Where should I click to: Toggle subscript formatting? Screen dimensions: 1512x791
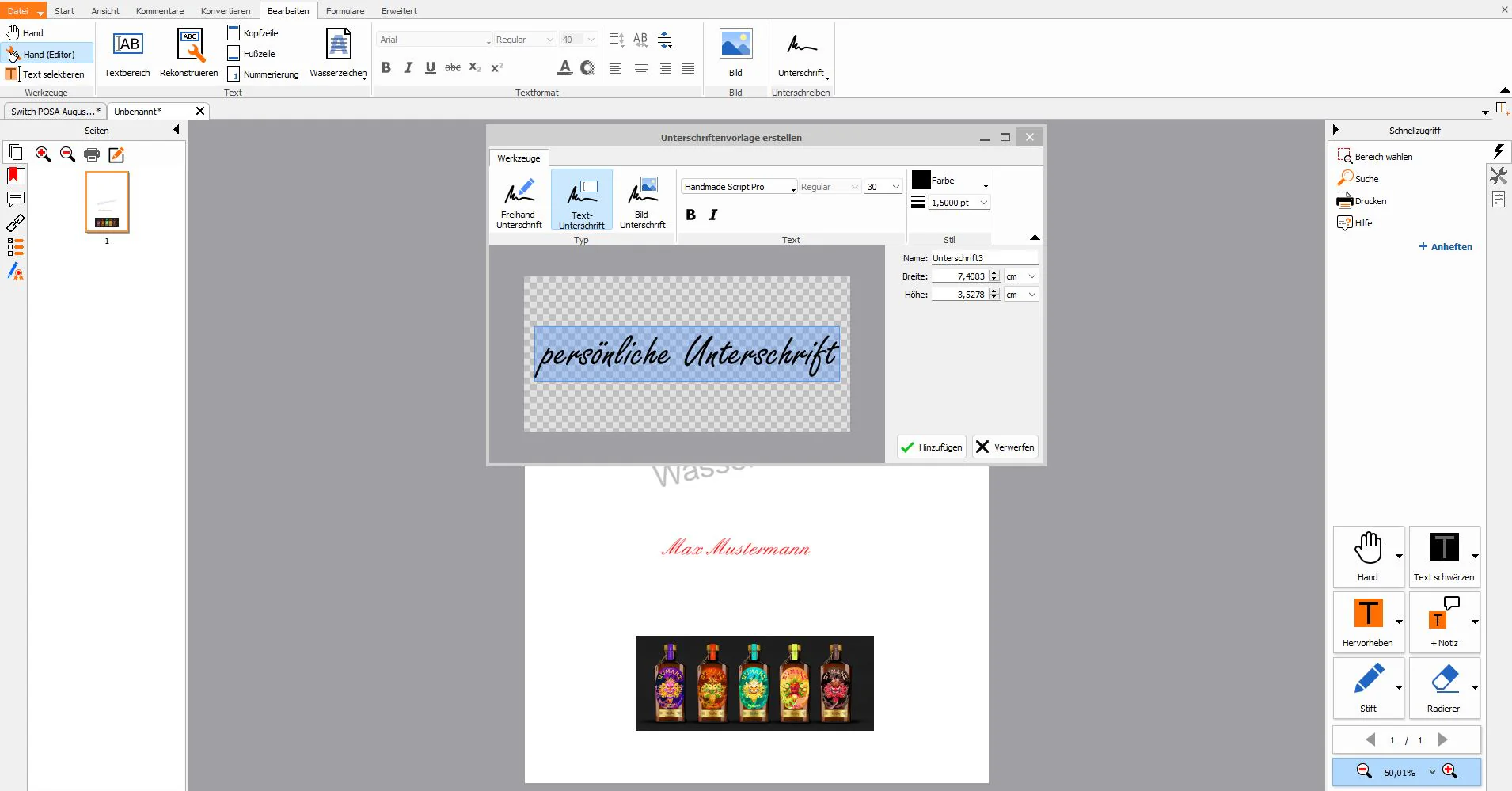pos(475,68)
